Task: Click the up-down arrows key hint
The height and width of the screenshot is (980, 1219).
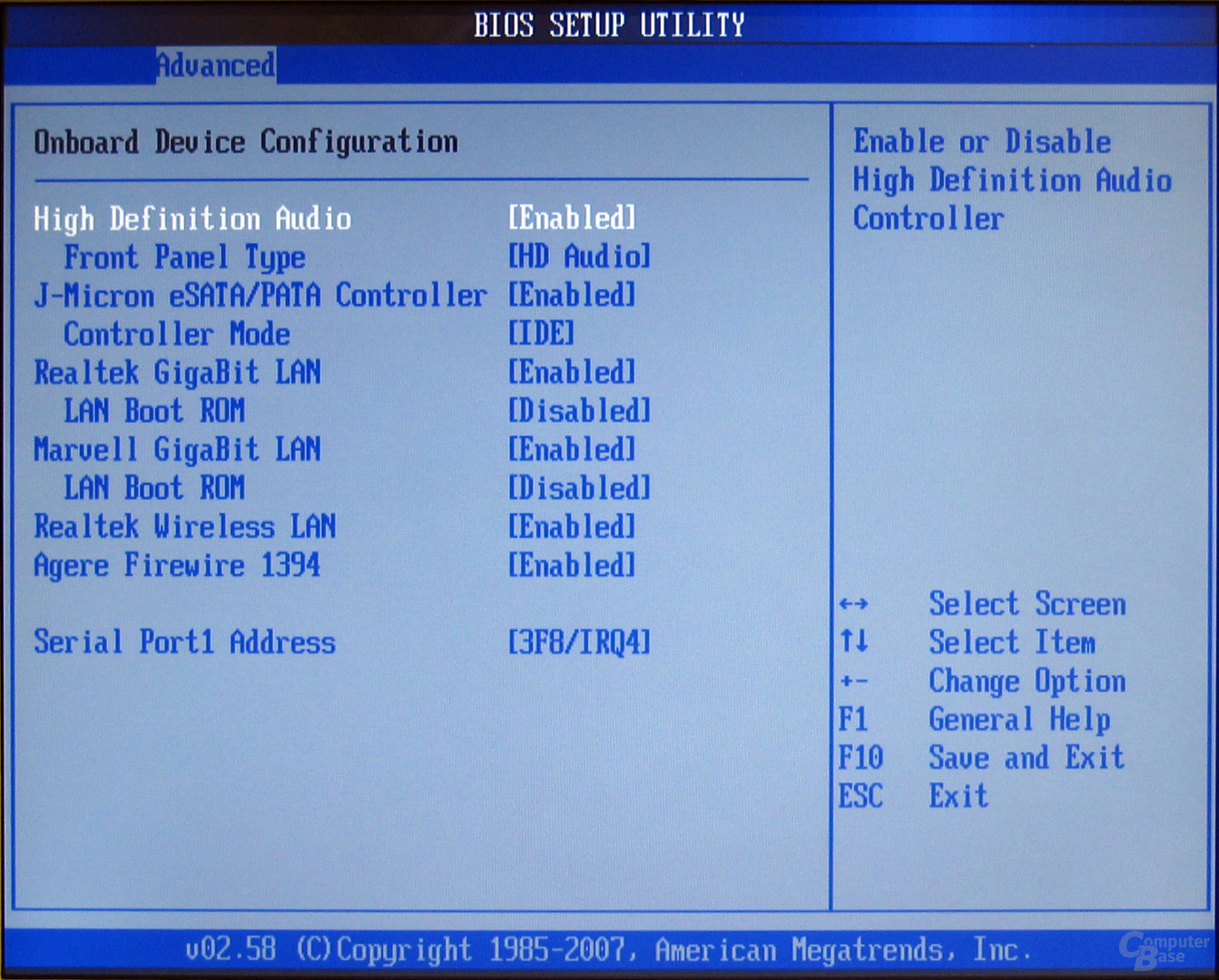Action: point(853,642)
